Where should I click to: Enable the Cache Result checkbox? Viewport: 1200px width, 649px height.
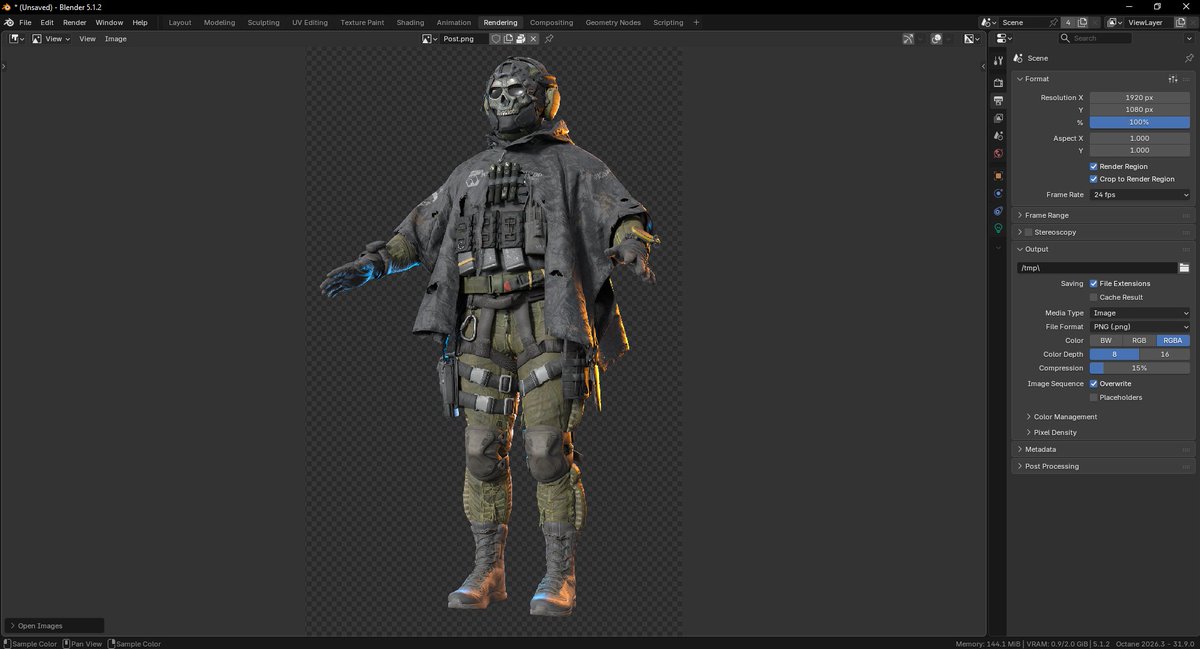[x=1094, y=297]
